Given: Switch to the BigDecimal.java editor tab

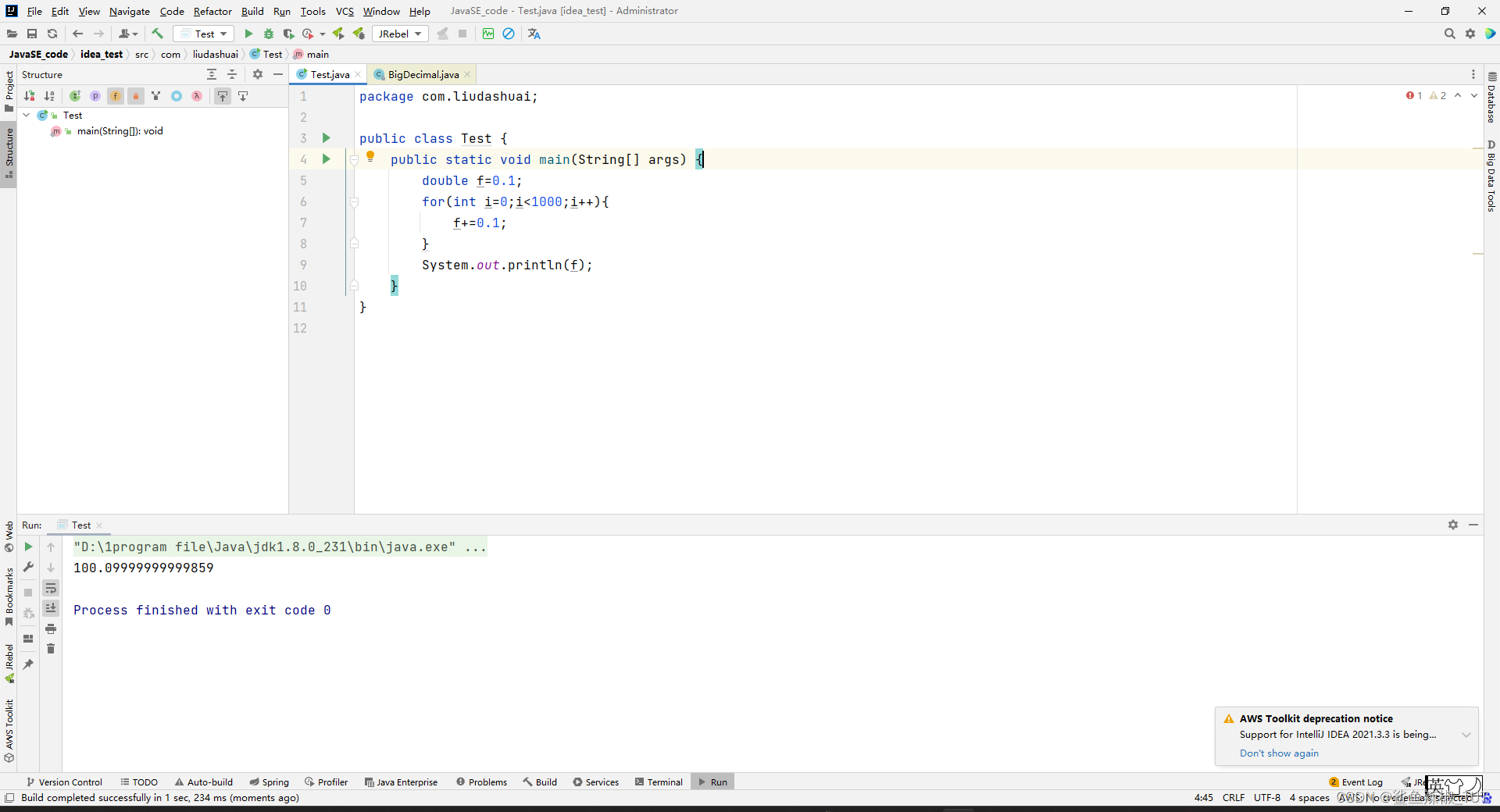Looking at the screenshot, I should coord(423,74).
